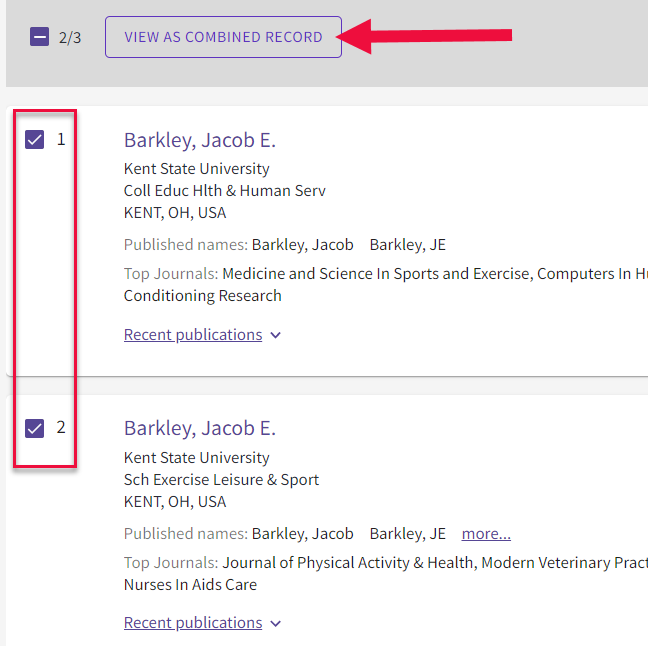Show more published names via more... link
This screenshot has width=648, height=646.
(x=486, y=534)
